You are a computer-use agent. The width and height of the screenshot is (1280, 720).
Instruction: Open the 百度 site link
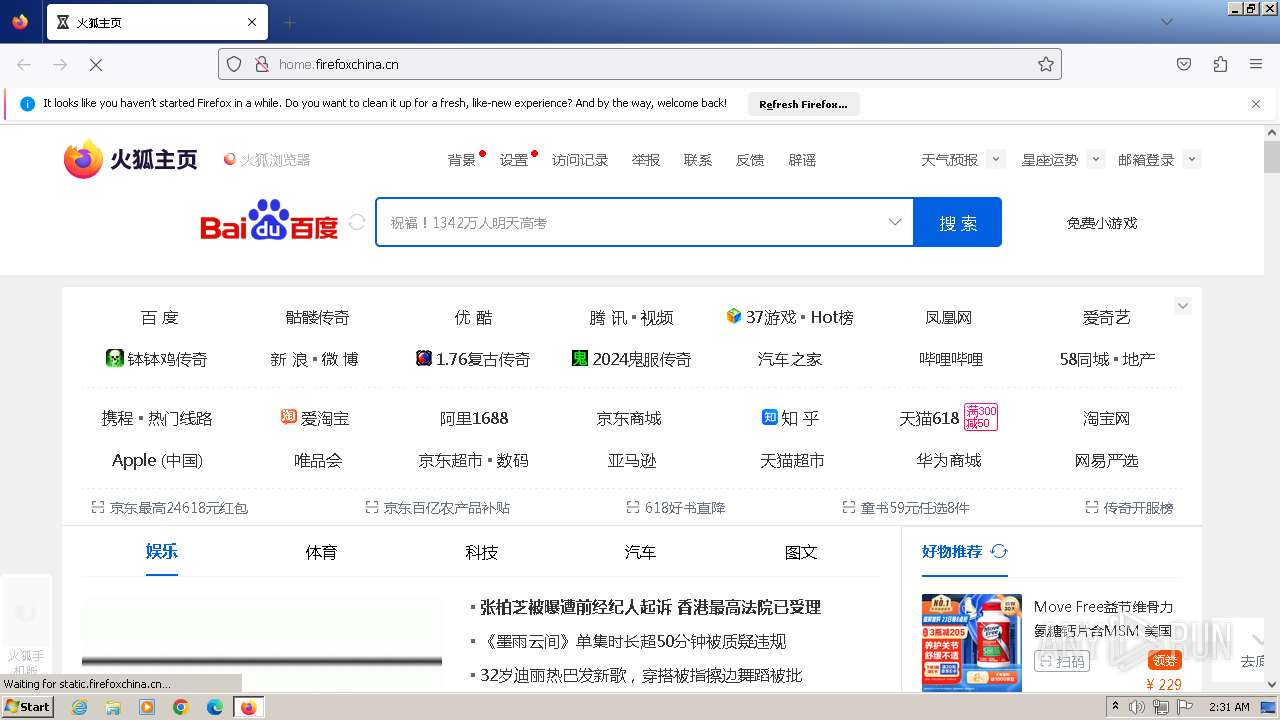click(159, 317)
